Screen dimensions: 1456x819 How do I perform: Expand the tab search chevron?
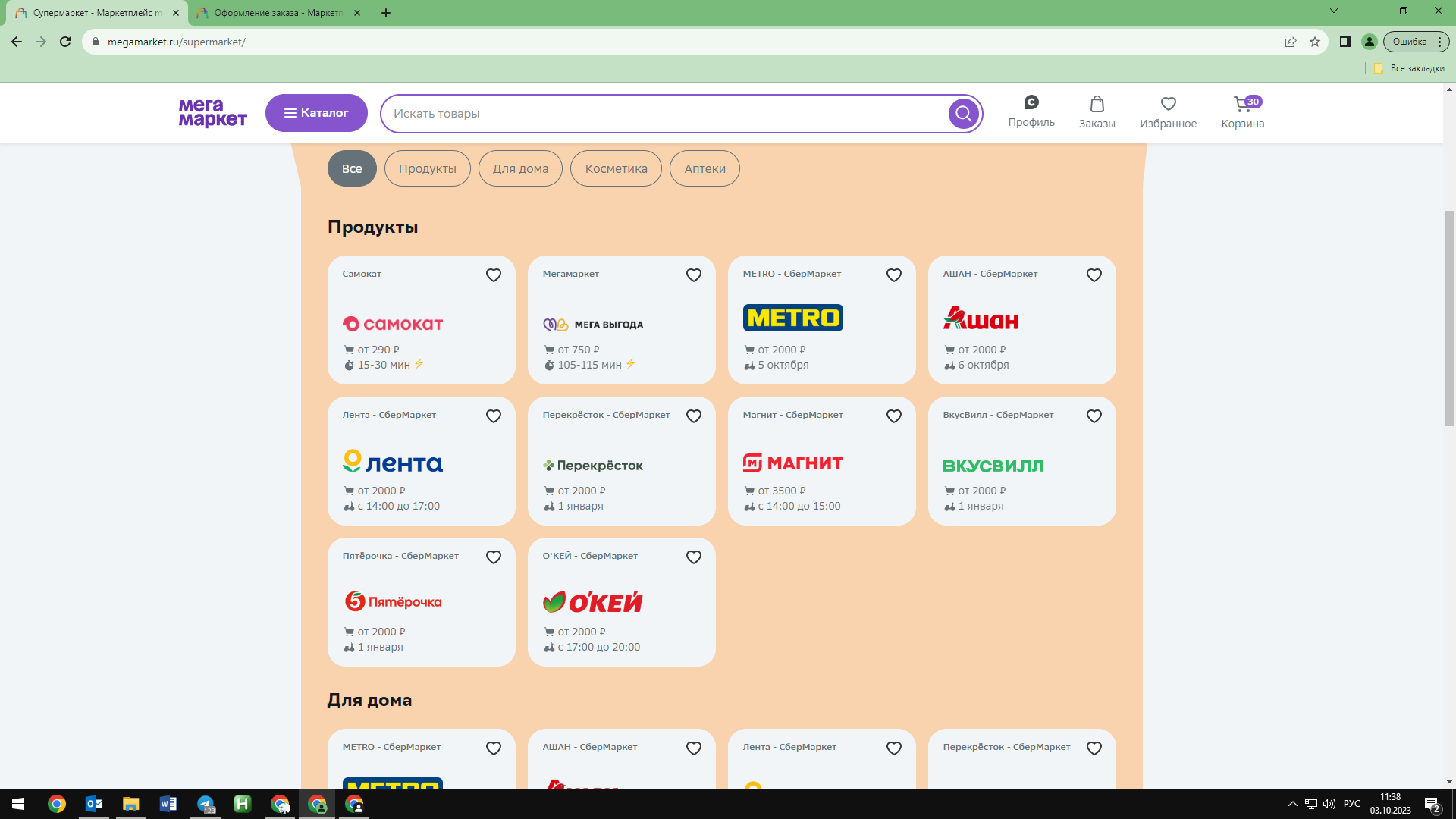tap(1334, 11)
